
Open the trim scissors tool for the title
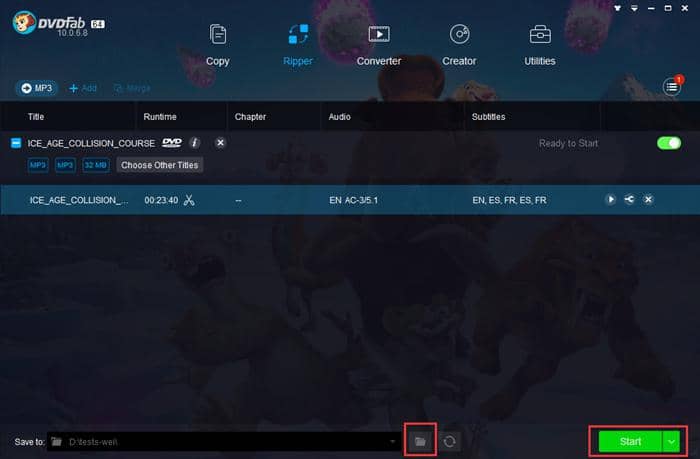(x=189, y=200)
